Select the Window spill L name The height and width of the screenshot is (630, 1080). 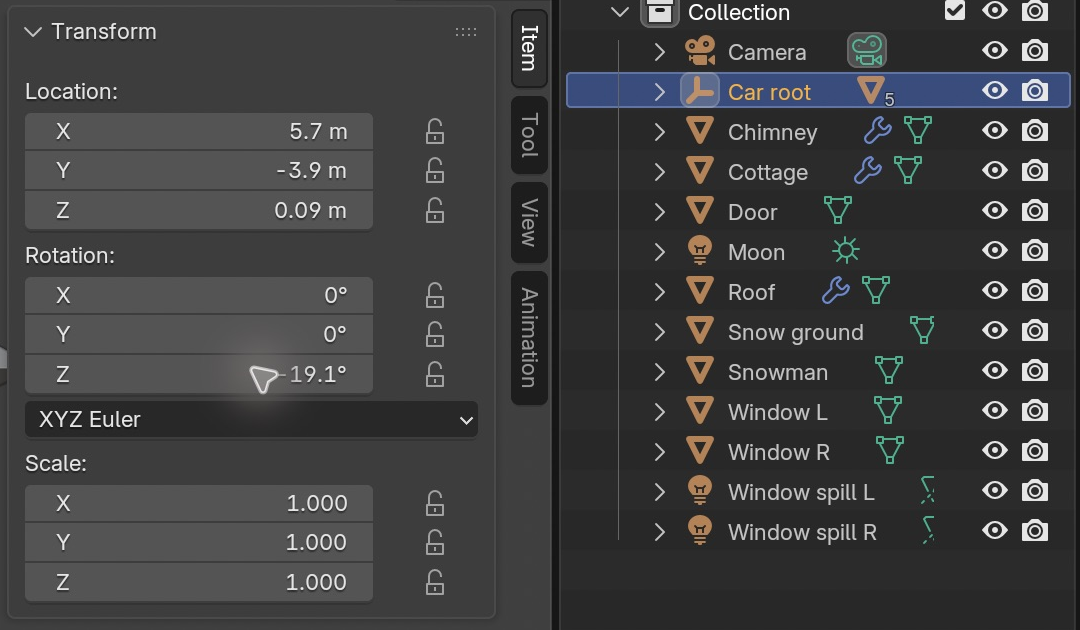pos(801,492)
